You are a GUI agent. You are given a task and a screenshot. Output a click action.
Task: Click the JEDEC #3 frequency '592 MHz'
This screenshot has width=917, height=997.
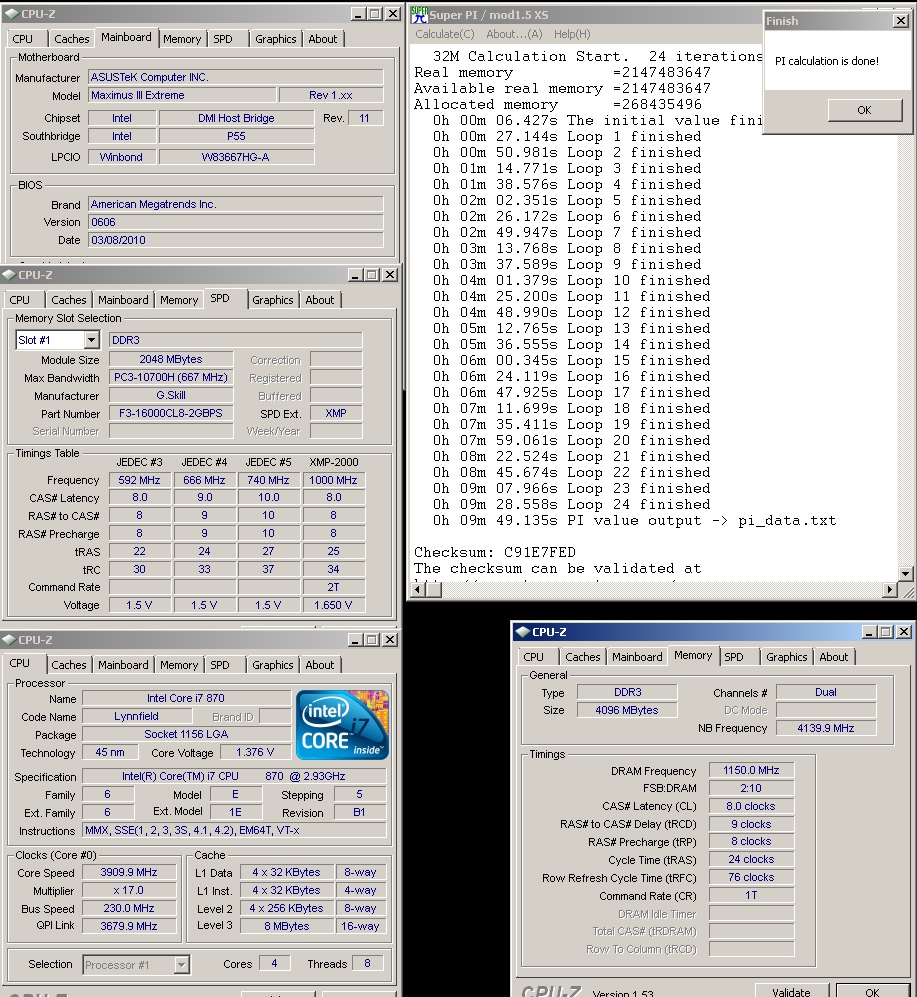(139, 480)
